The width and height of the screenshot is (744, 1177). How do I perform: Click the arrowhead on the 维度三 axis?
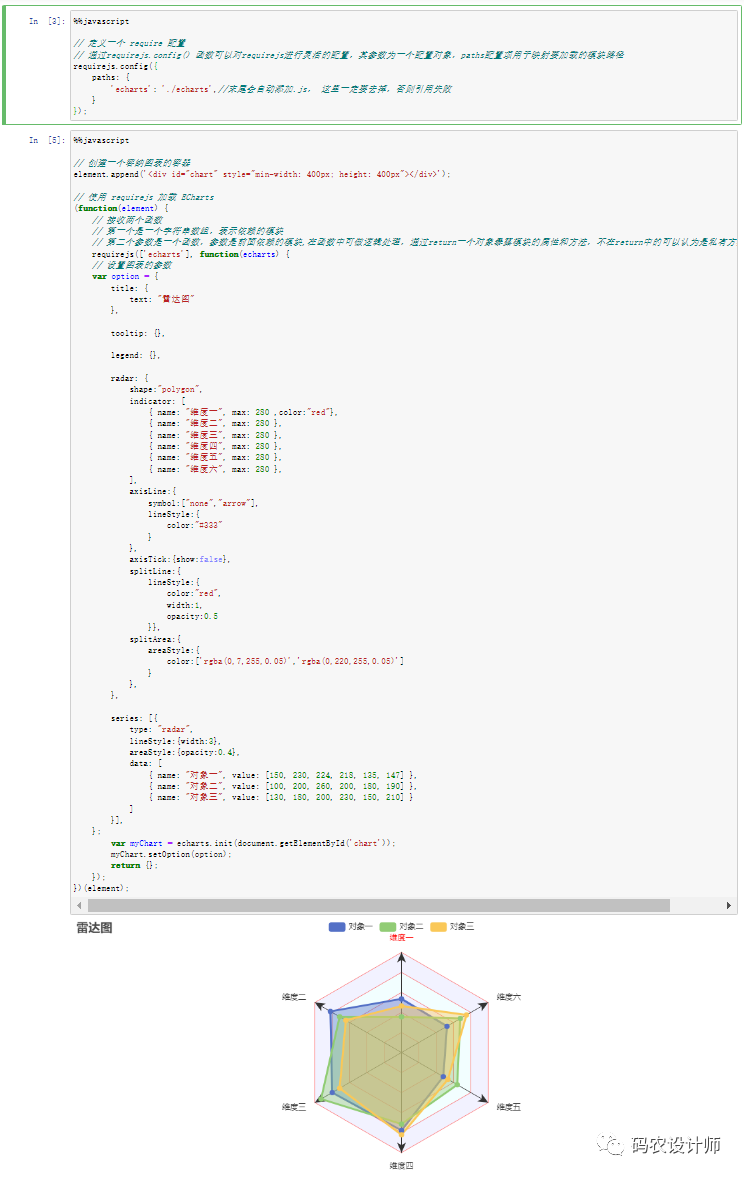[x=320, y=1101]
